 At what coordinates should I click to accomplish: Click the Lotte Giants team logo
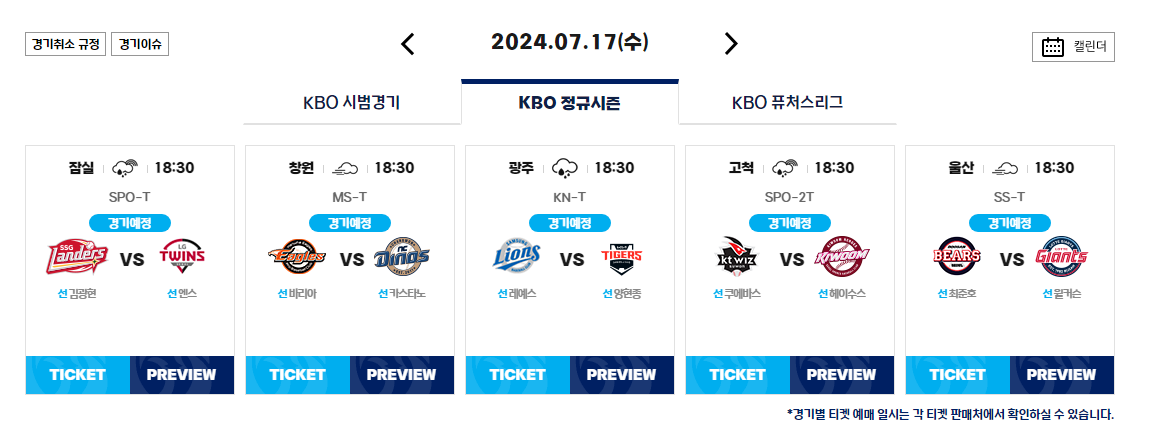pyautogui.click(x=1062, y=258)
